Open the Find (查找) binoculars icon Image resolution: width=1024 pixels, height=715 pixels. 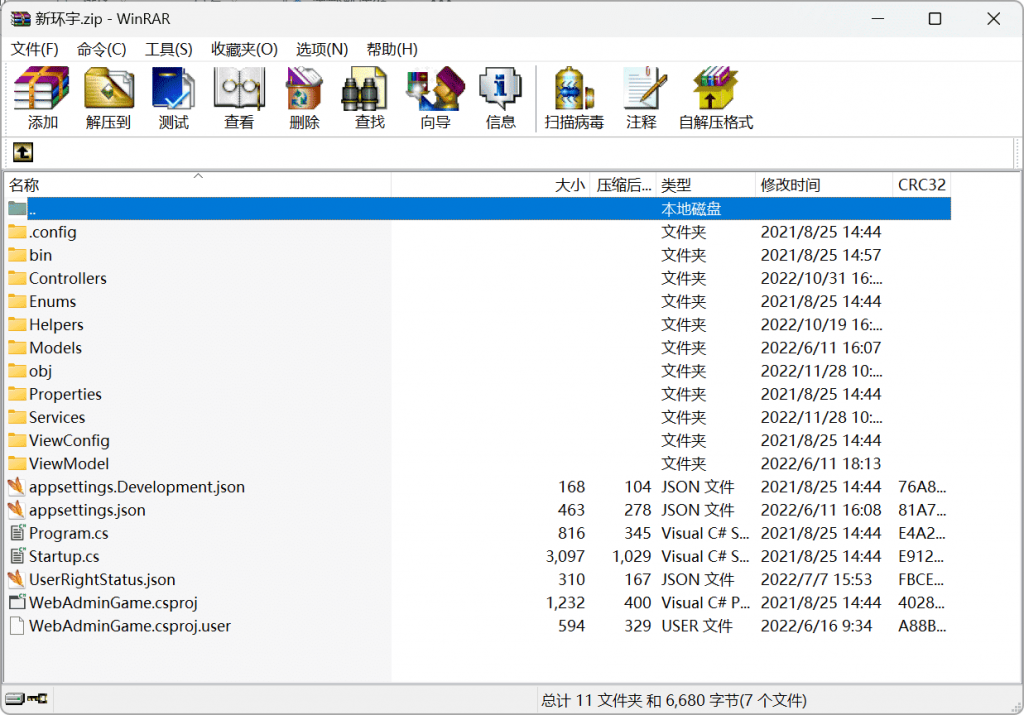pyautogui.click(x=369, y=98)
